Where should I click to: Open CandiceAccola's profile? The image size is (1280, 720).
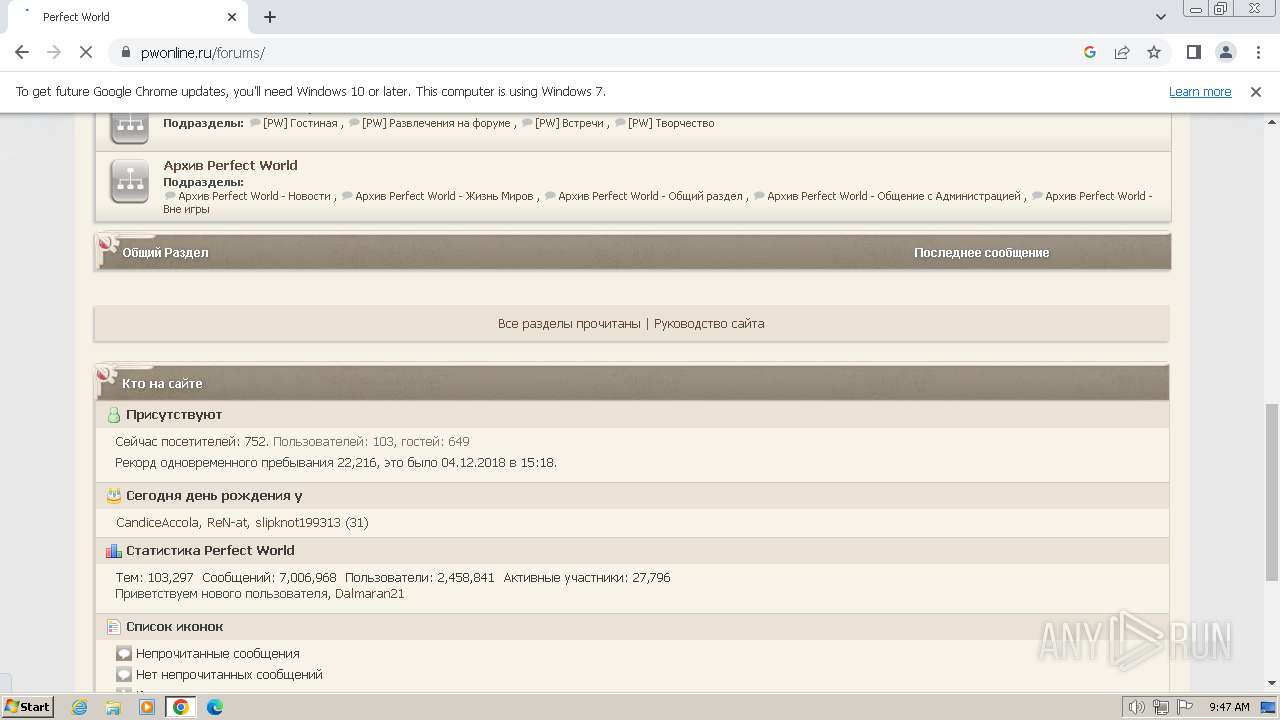[158, 523]
